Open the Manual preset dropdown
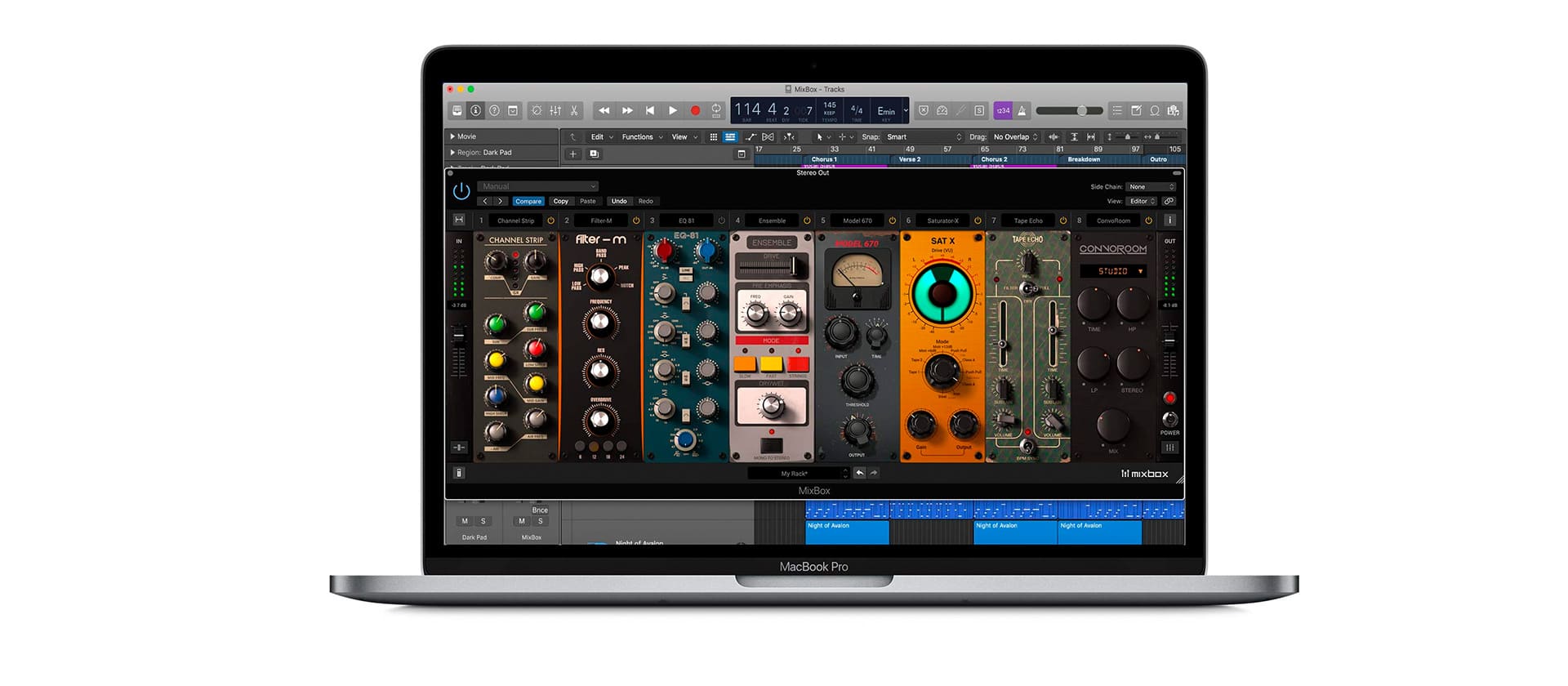The image size is (1568, 686). [x=538, y=186]
